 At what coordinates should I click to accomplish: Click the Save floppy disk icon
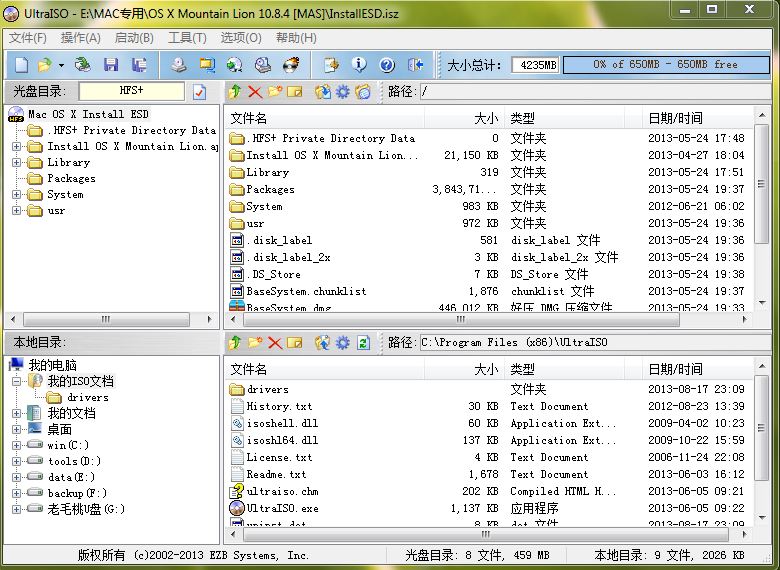(110, 65)
